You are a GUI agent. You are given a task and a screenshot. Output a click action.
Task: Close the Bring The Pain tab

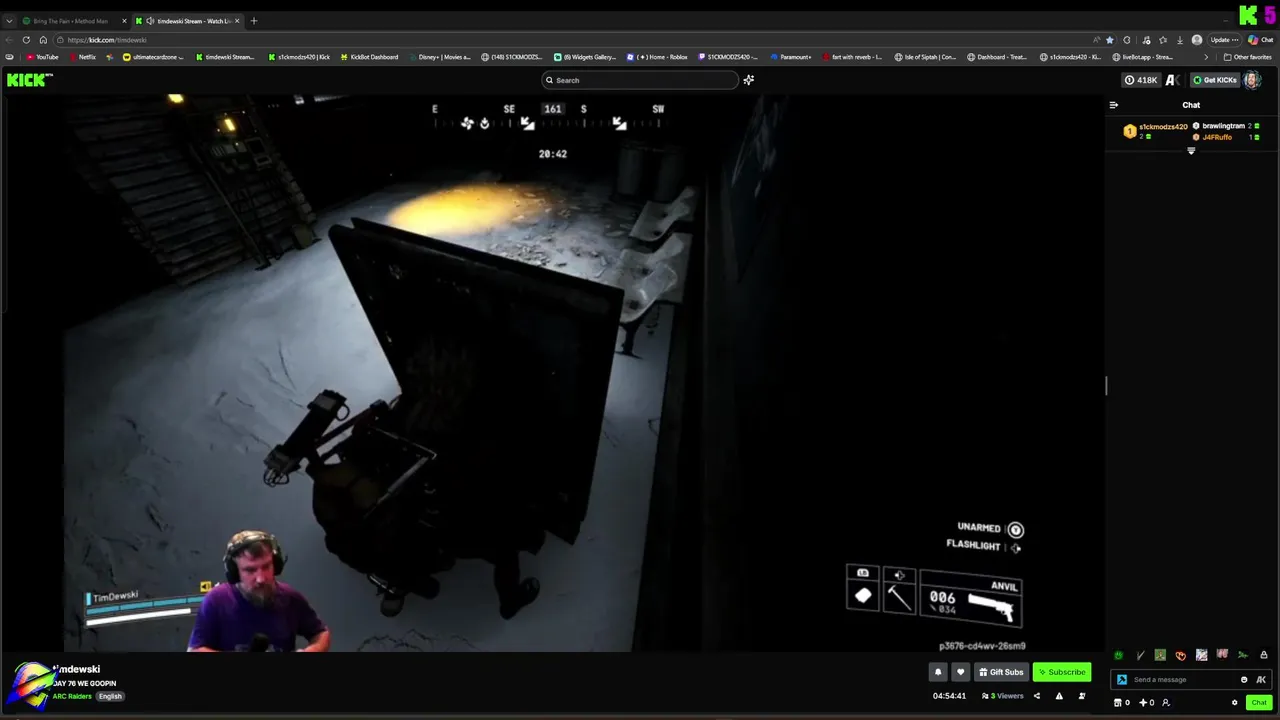124,21
